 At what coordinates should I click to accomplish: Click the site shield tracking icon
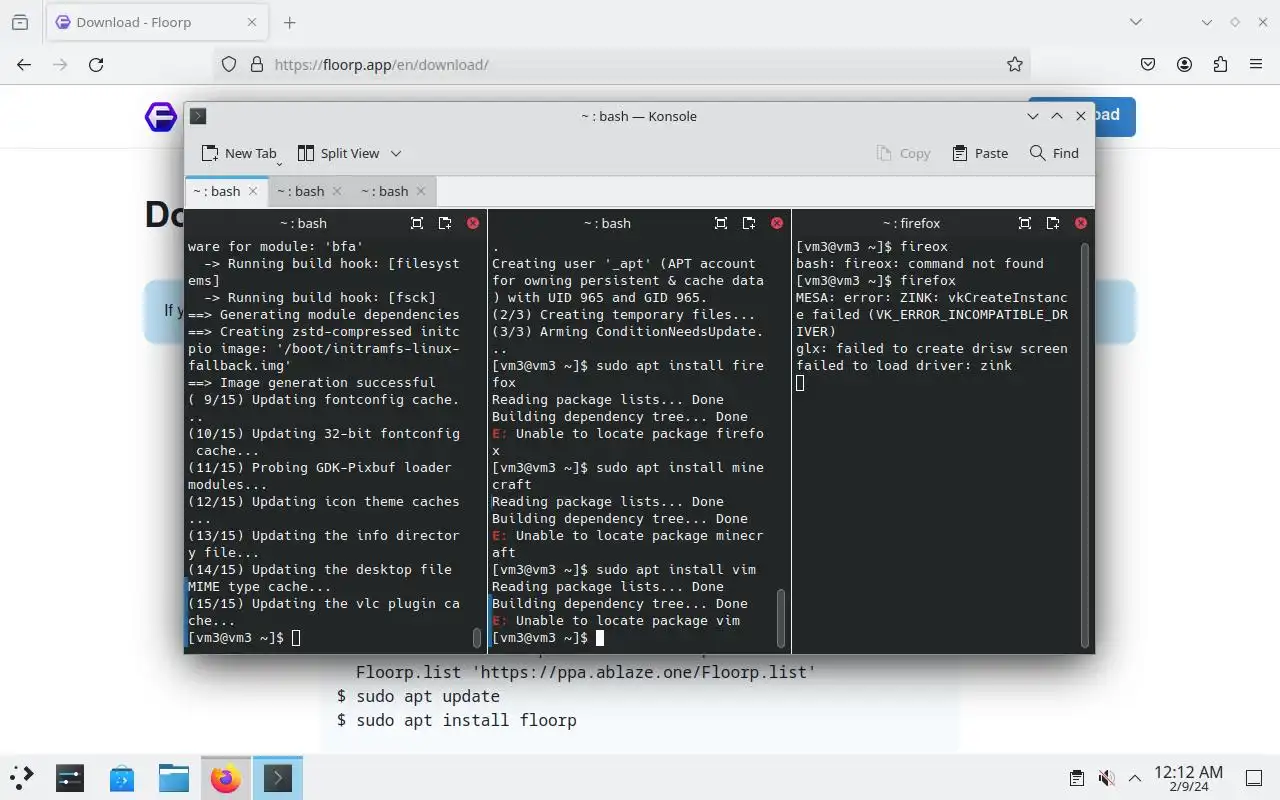click(x=229, y=64)
